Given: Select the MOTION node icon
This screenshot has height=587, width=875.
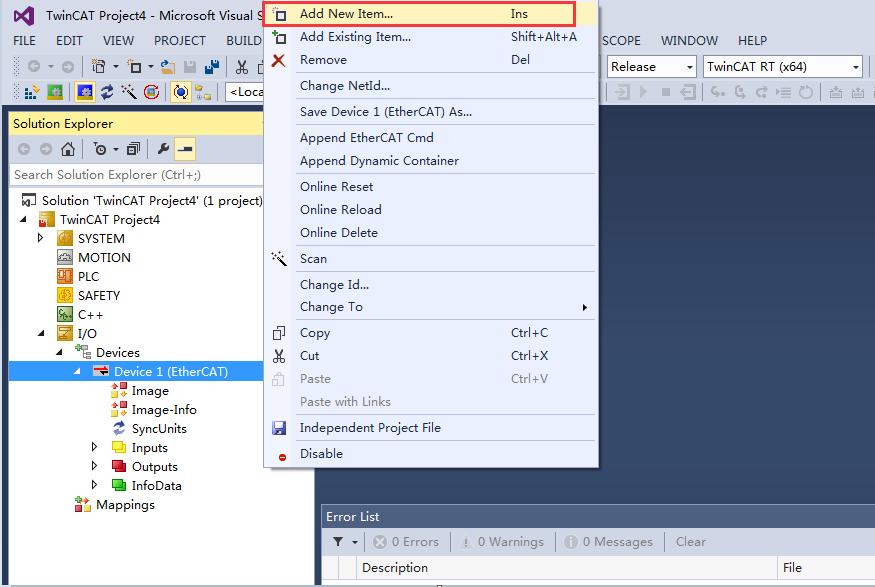Looking at the screenshot, I should pos(65,257).
